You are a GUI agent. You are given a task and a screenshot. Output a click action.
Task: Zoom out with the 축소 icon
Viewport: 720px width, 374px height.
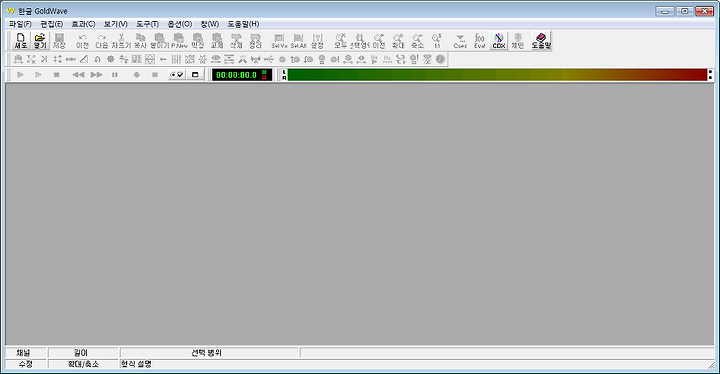pos(417,41)
